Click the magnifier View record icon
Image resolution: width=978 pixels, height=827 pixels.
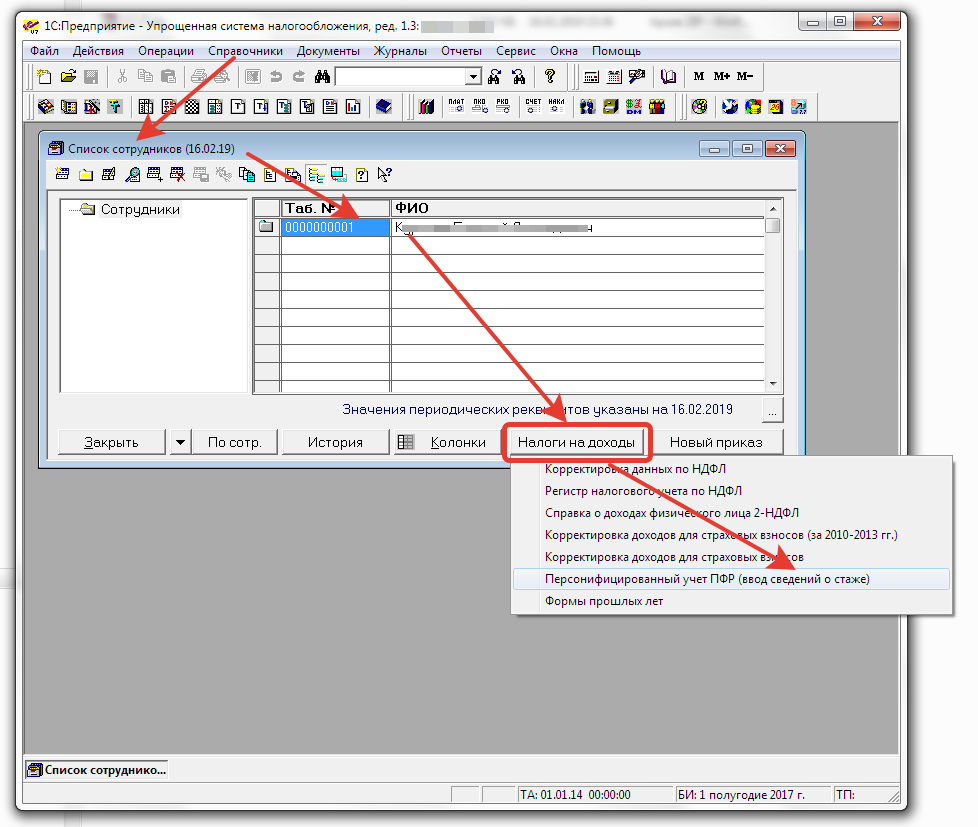click(x=132, y=175)
